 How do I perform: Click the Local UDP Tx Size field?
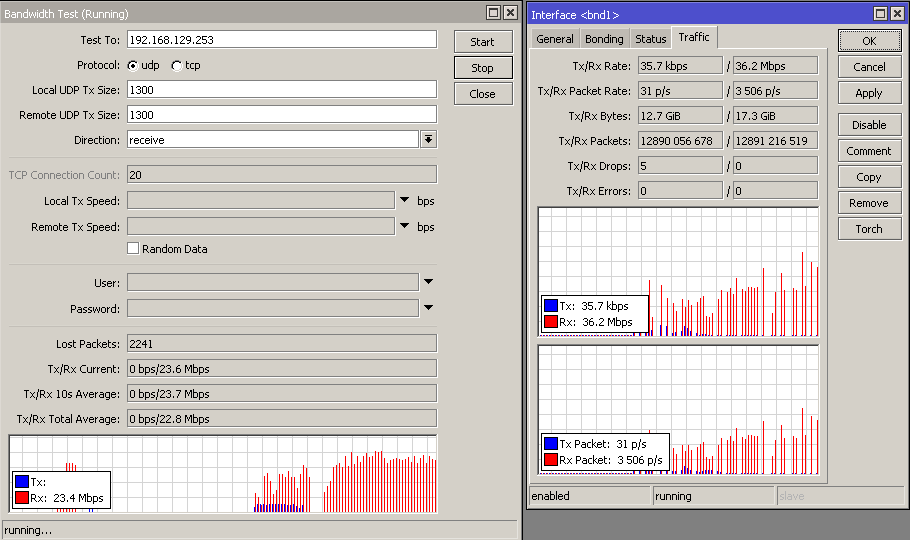pos(281,89)
